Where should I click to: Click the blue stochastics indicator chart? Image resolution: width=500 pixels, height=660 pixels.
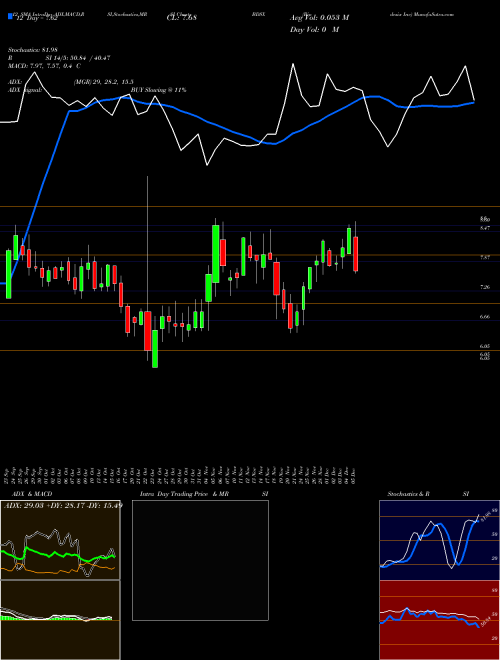[439, 540]
